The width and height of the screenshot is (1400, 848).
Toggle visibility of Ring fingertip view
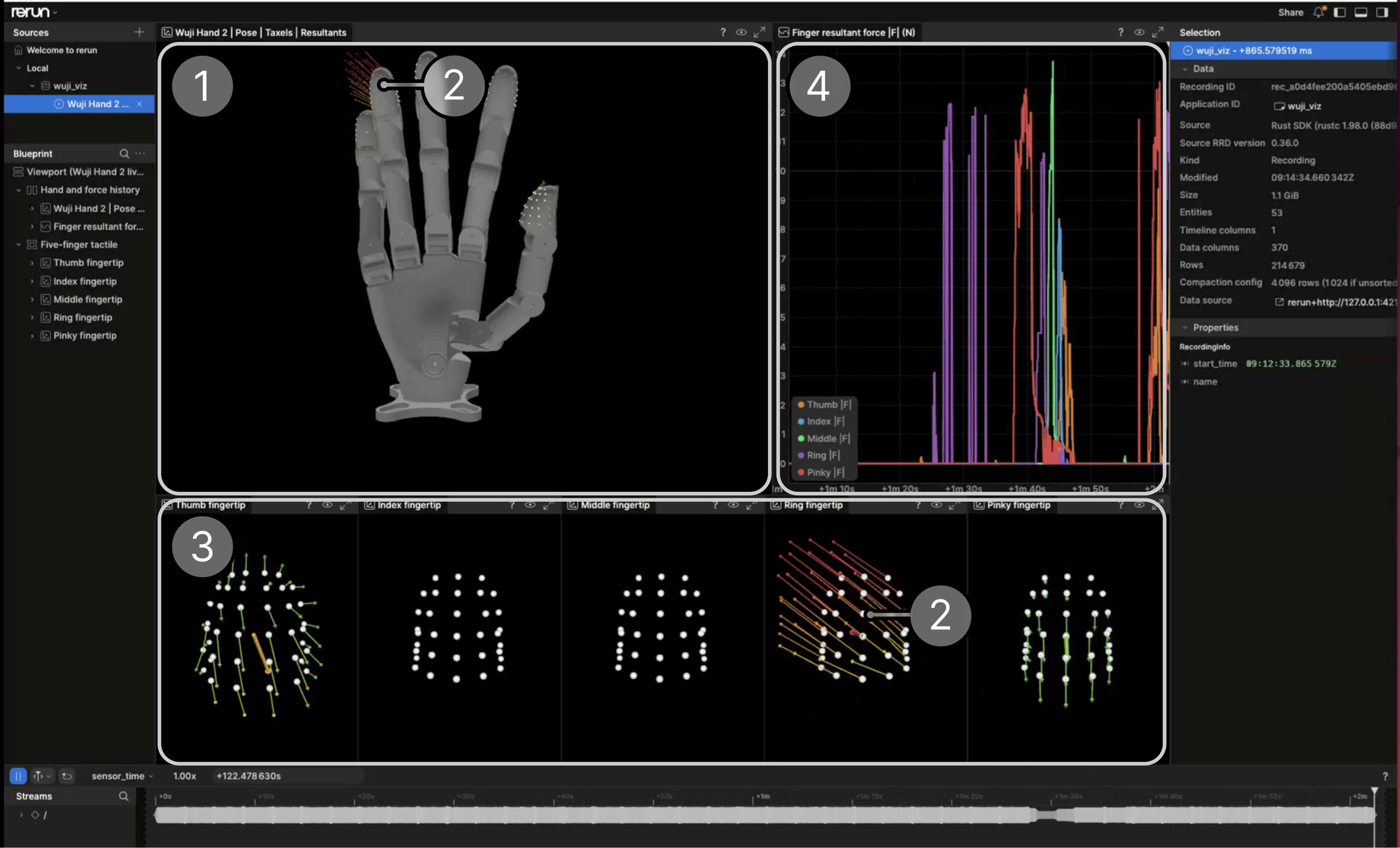[936, 506]
